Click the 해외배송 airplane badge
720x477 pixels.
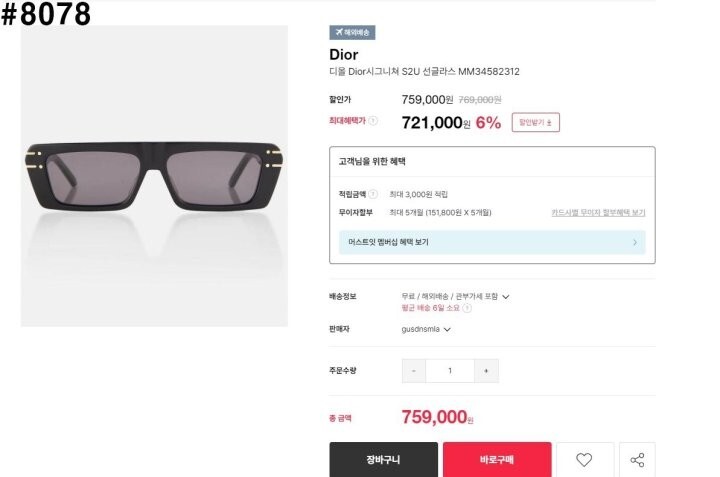(x=352, y=32)
